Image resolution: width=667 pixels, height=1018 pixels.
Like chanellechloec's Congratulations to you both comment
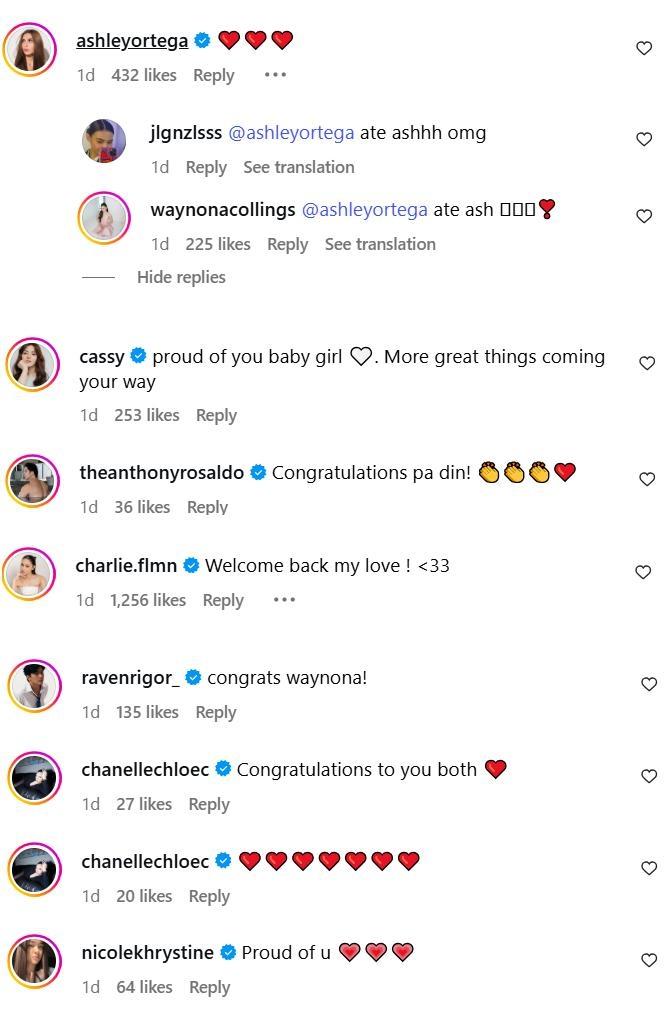[x=649, y=776]
